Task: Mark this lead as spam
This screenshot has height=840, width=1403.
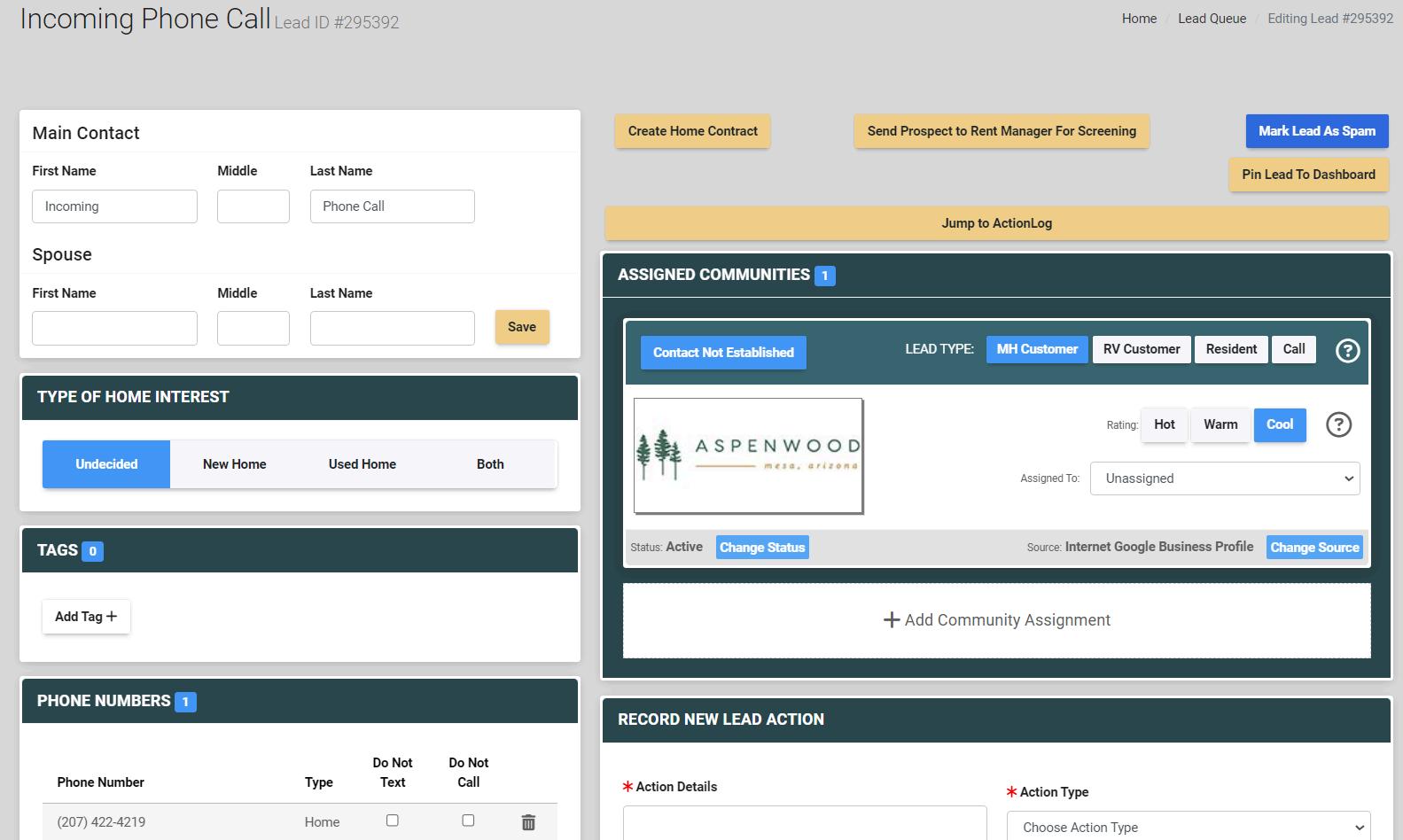Action: point(1317,131)
